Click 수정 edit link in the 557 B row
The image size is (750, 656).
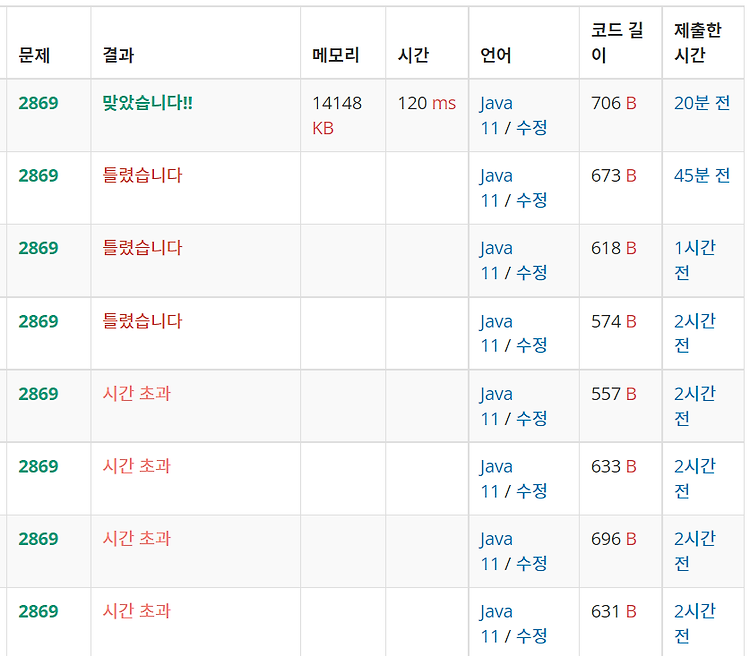[531, 419]
